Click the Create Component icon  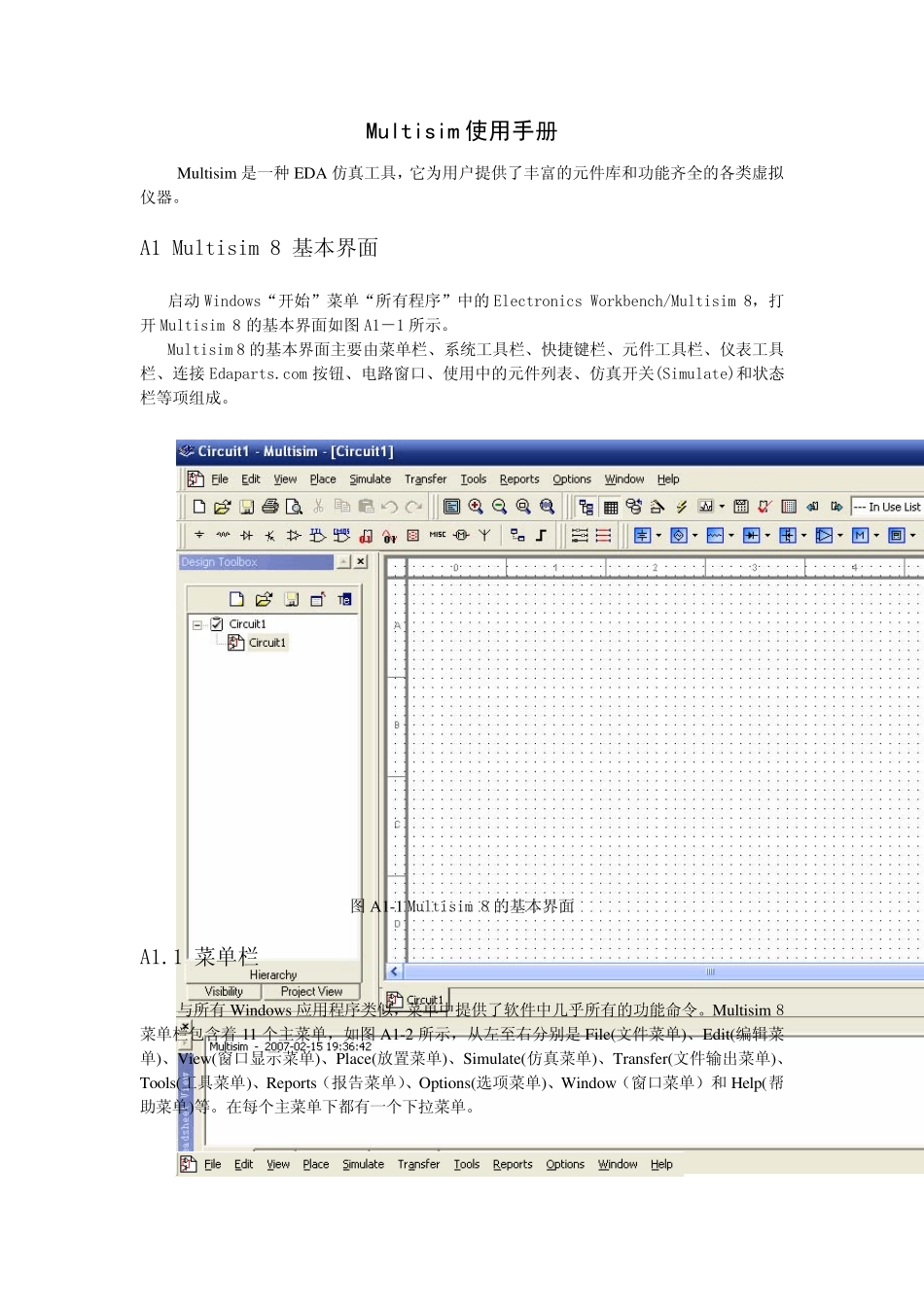pos(657,507)
